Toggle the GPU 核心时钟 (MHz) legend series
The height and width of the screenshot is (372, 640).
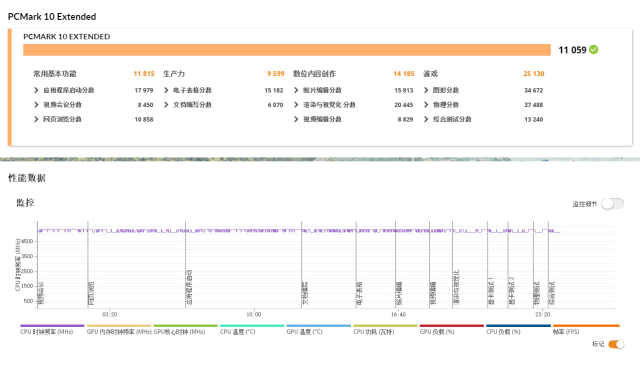[x=185, y=330]
